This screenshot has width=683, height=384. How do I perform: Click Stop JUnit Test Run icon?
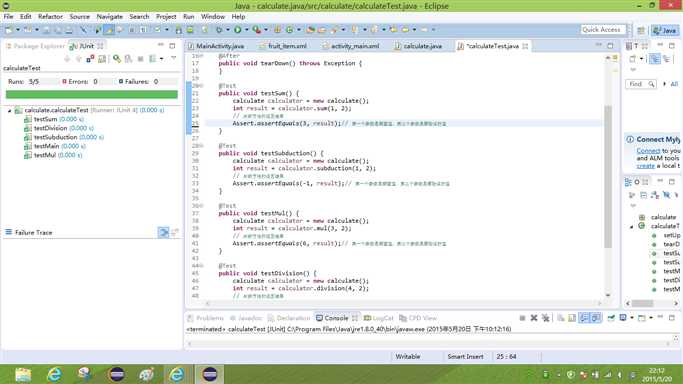140,58
